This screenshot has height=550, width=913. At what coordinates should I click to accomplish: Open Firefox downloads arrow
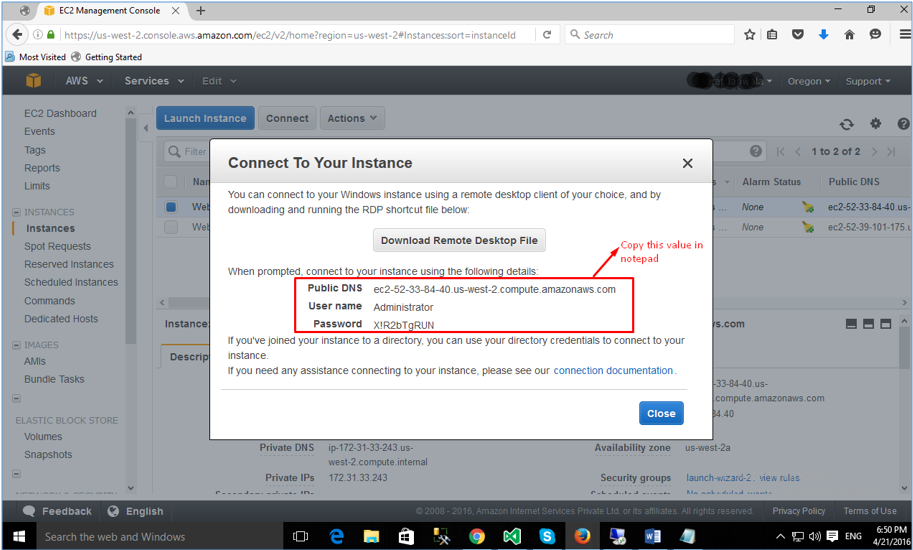click(x=823, y=35)
